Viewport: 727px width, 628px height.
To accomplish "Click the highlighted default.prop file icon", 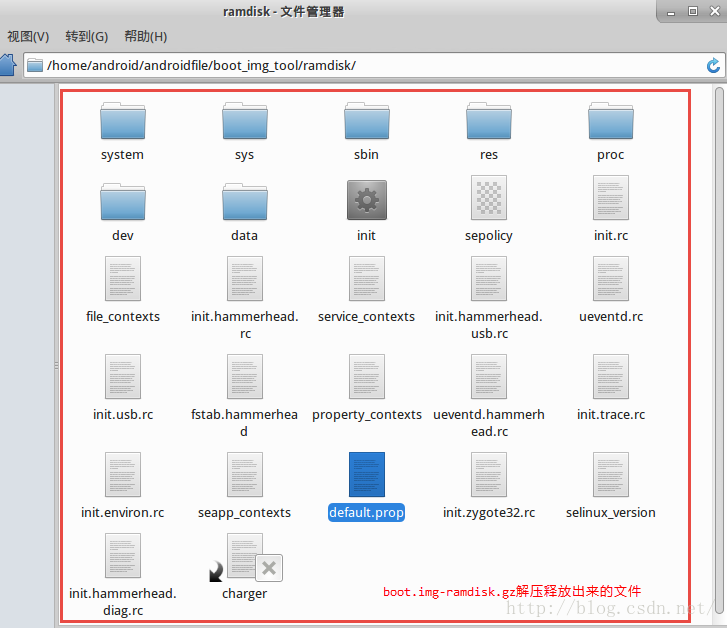I will pos(367,474).
